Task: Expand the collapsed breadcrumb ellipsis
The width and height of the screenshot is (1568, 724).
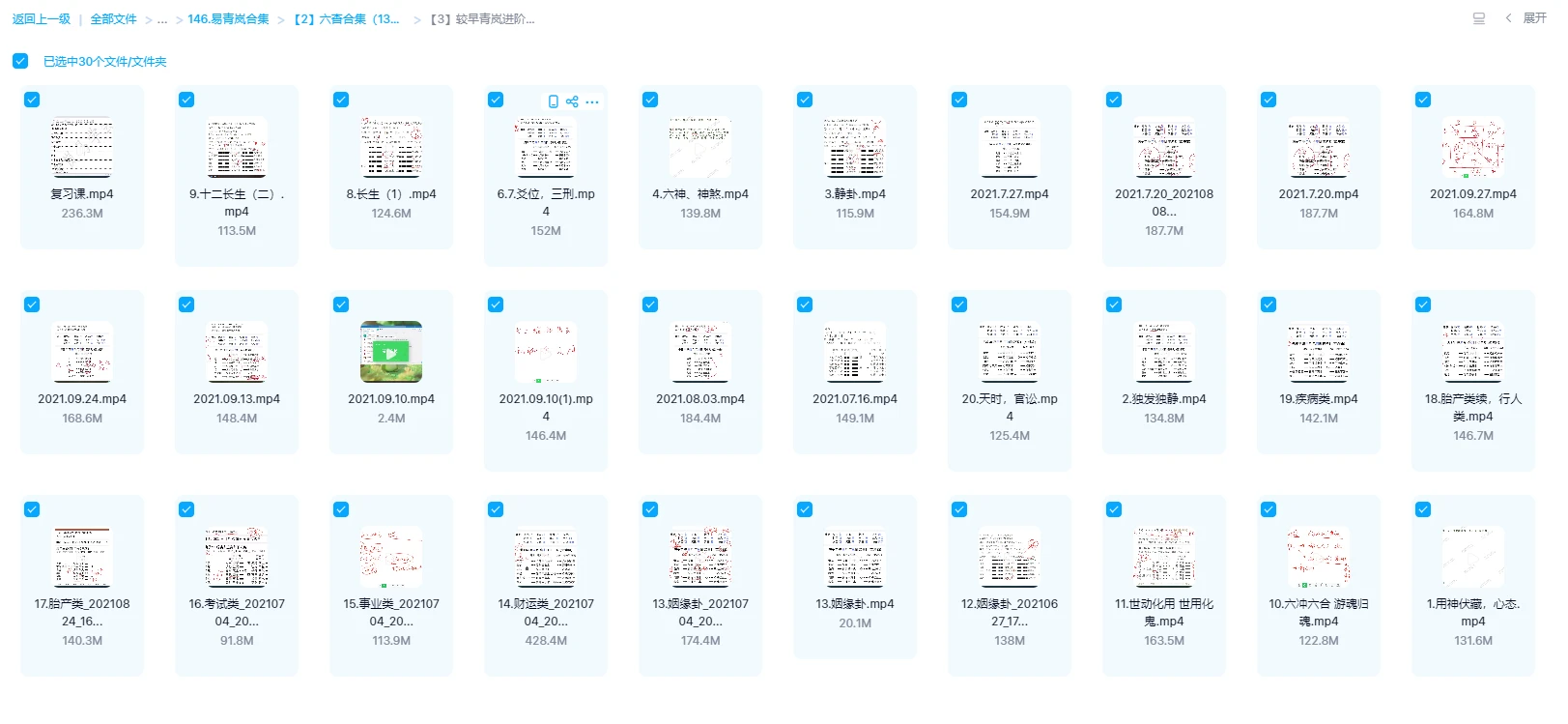Action: [x=162, y=19]
